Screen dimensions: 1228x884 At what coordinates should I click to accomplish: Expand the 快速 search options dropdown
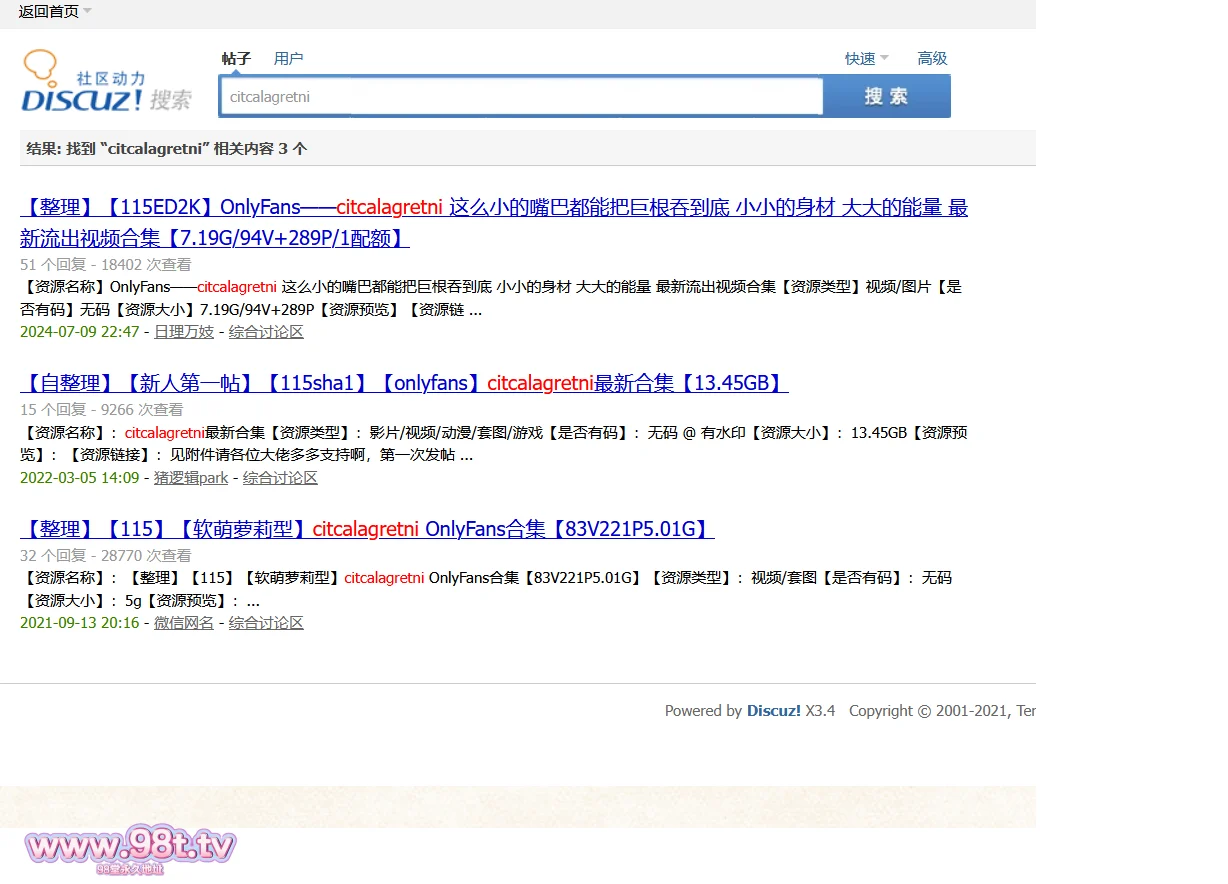[866, 59]
